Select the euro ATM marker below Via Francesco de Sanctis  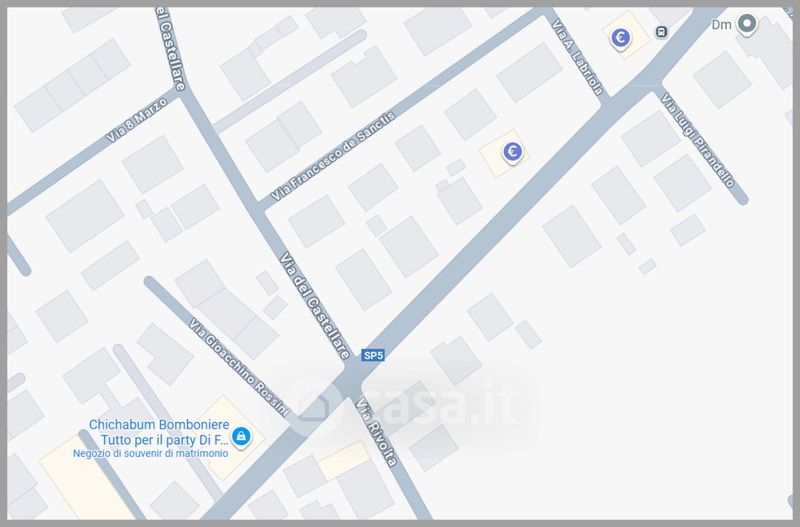click(512, 152)
